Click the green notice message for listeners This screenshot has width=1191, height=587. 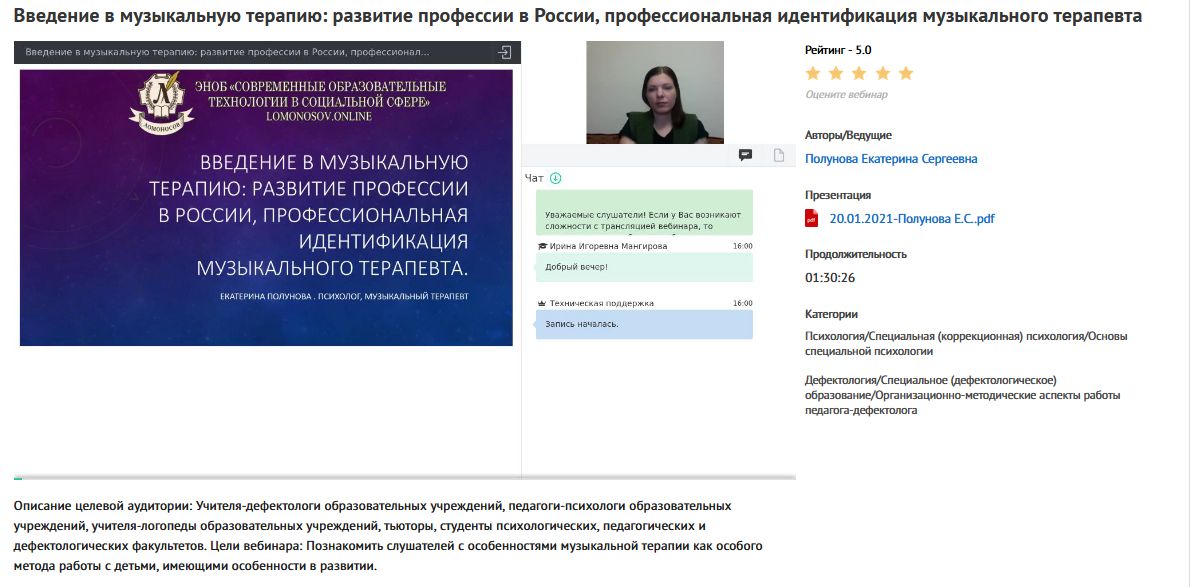point(643,213)
